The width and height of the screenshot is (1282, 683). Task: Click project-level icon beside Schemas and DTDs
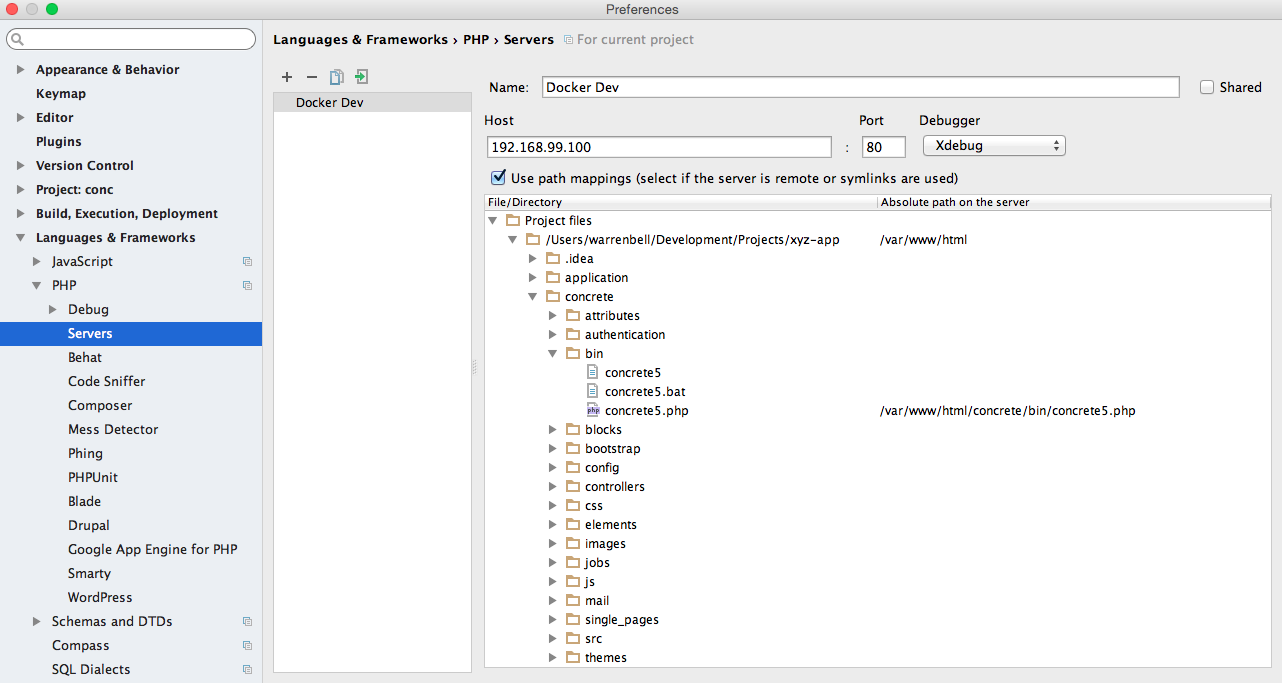coord(247,622)
